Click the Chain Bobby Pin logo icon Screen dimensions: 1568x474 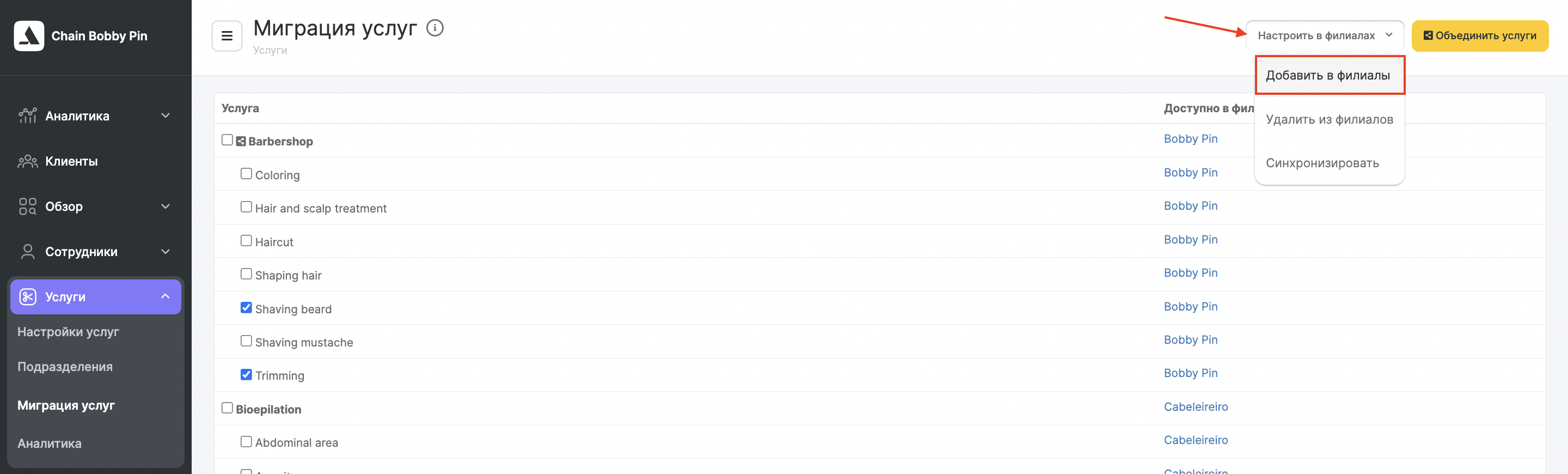29,36
